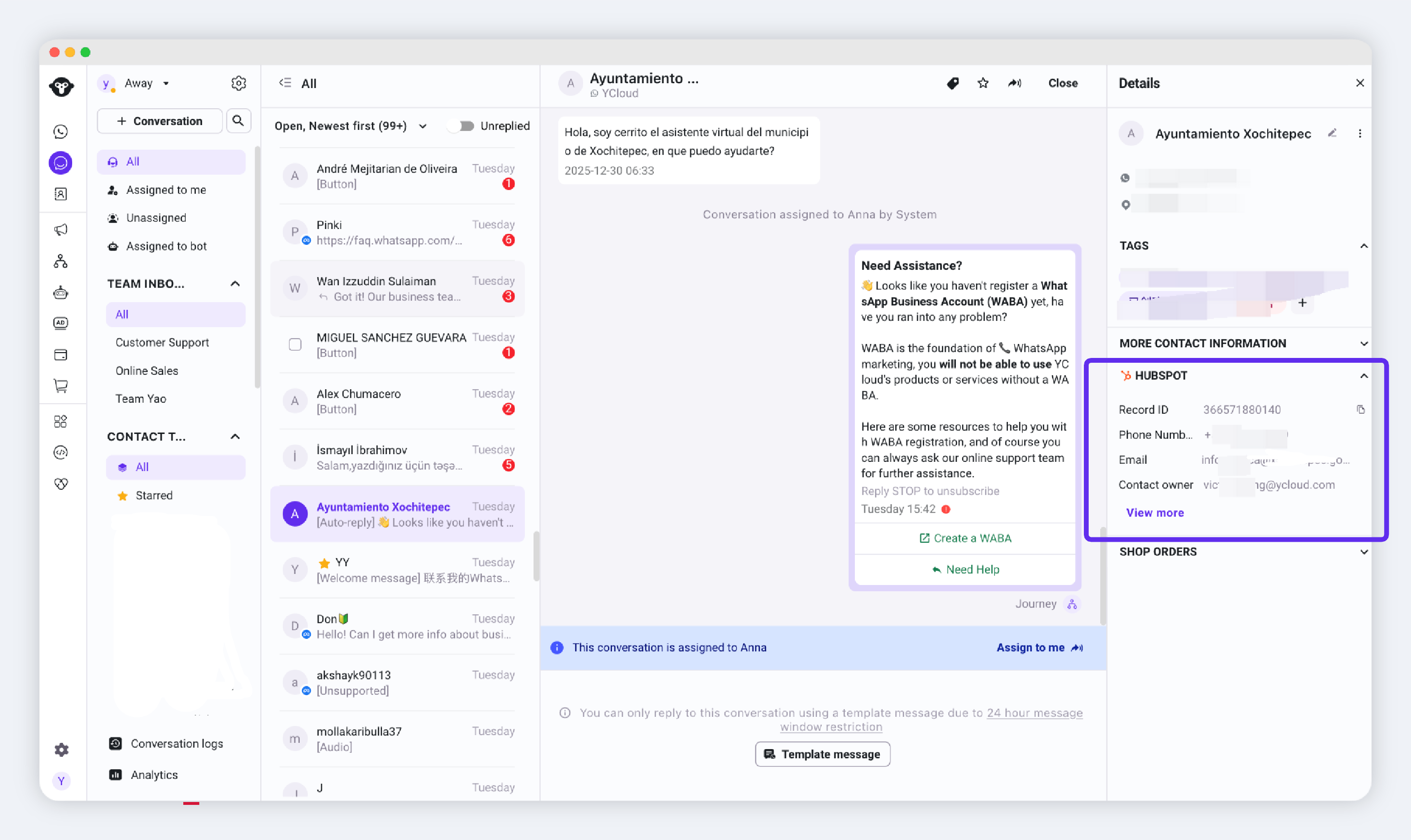Open the Away status dropdown
The image size is (1411, 840).
click(146, 83)
